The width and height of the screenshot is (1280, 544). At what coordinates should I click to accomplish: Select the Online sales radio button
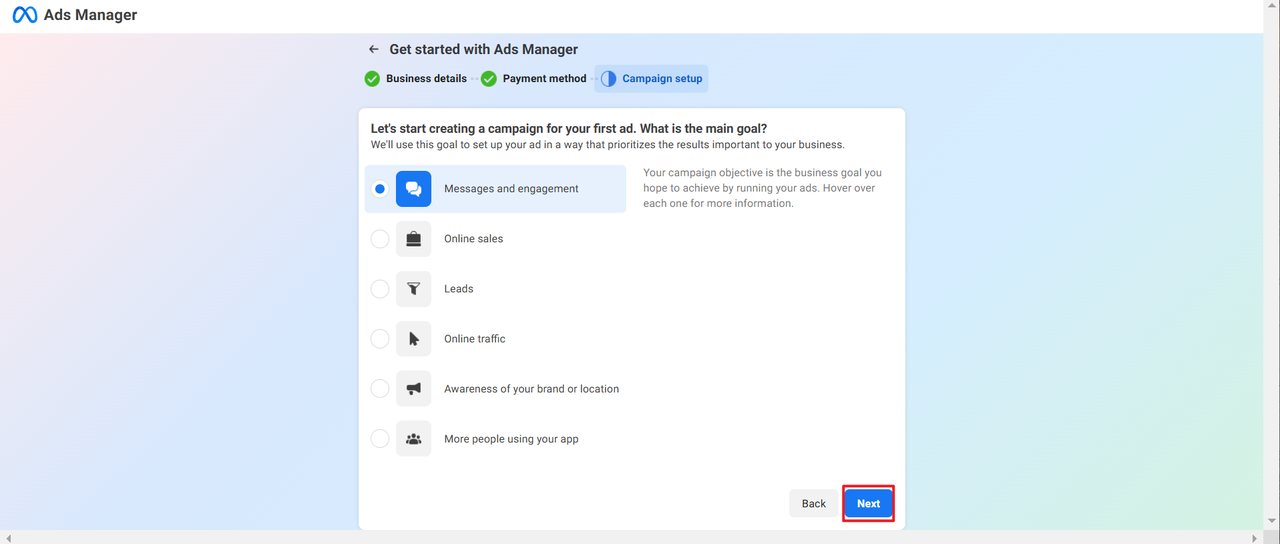tap(380, 239)
